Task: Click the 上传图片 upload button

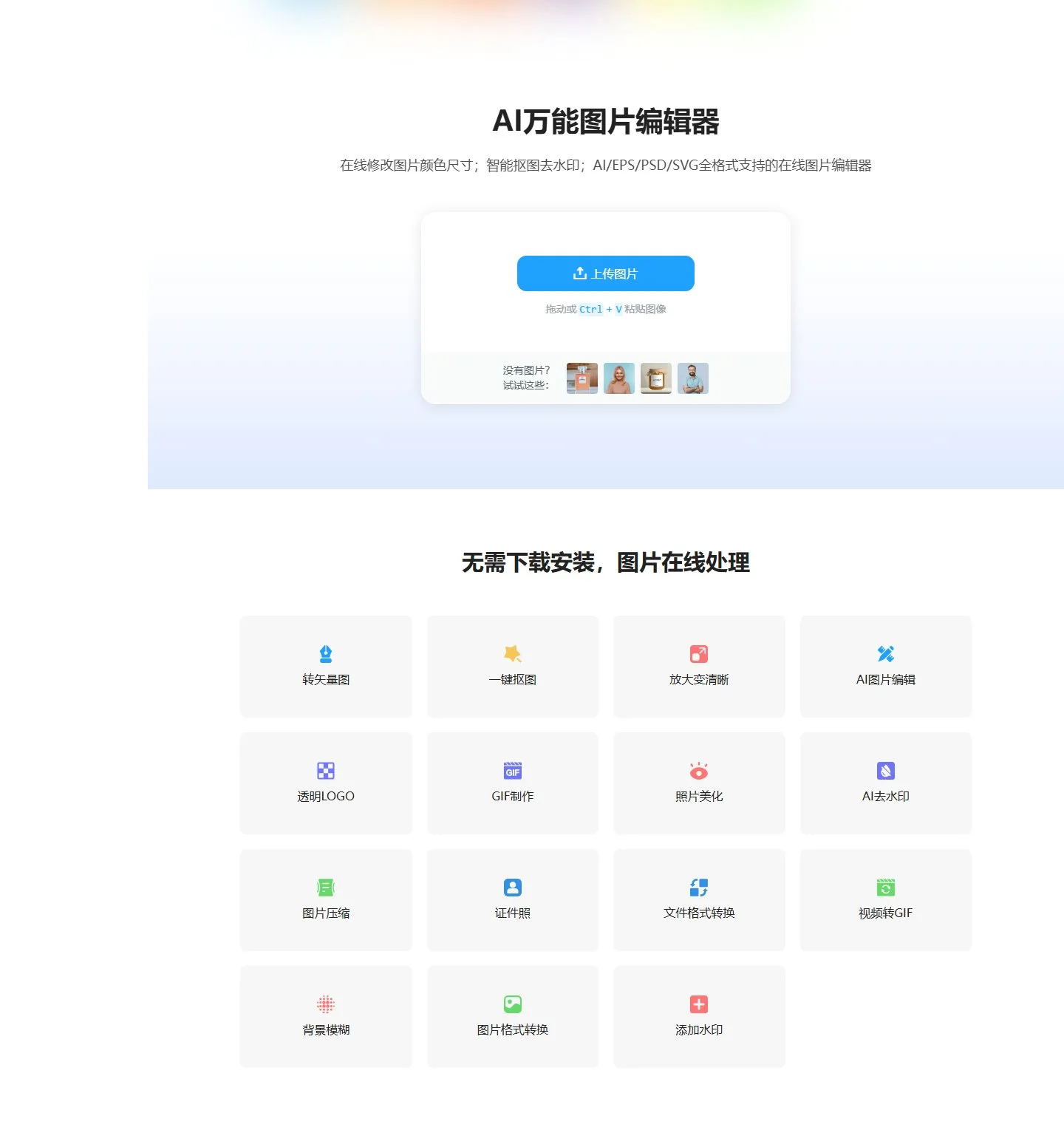Action: [605, 273]
